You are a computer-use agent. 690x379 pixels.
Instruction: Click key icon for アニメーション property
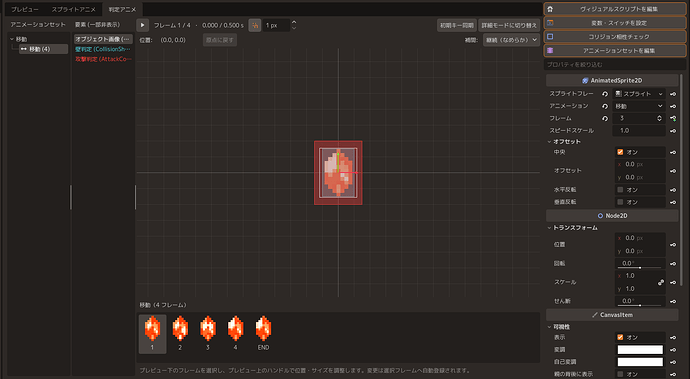(x=673, y=106)
